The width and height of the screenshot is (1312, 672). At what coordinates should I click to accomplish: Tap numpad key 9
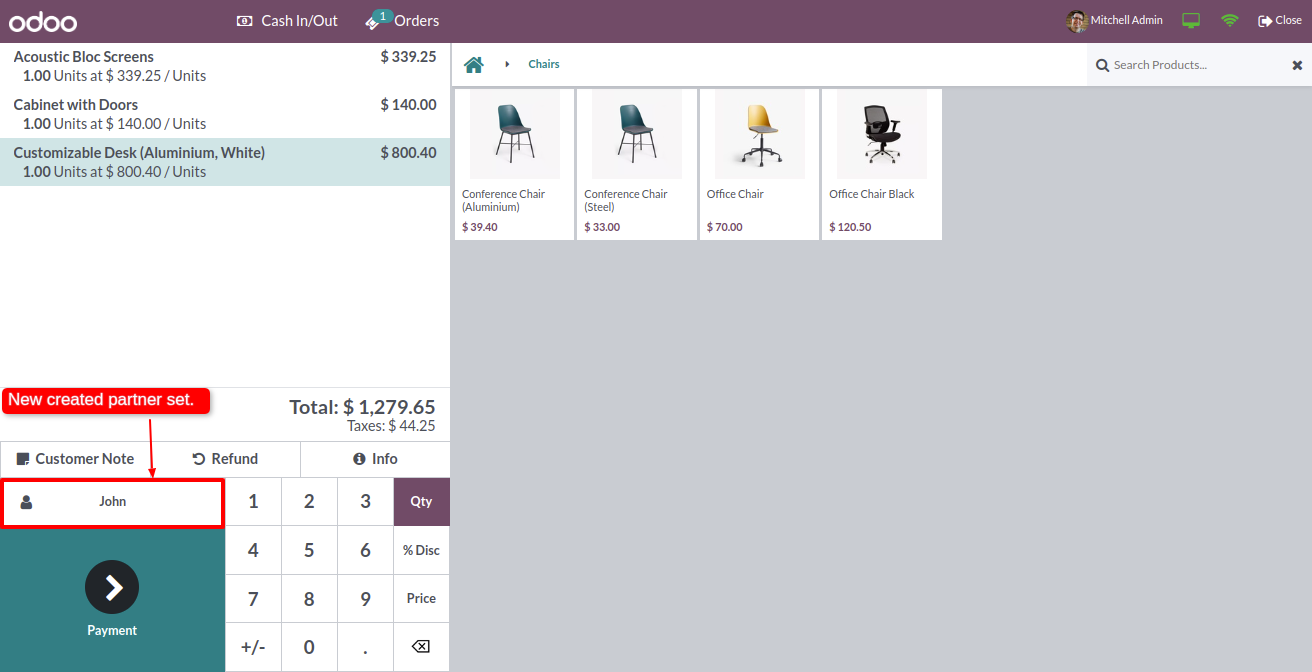(x=365, y=599)
